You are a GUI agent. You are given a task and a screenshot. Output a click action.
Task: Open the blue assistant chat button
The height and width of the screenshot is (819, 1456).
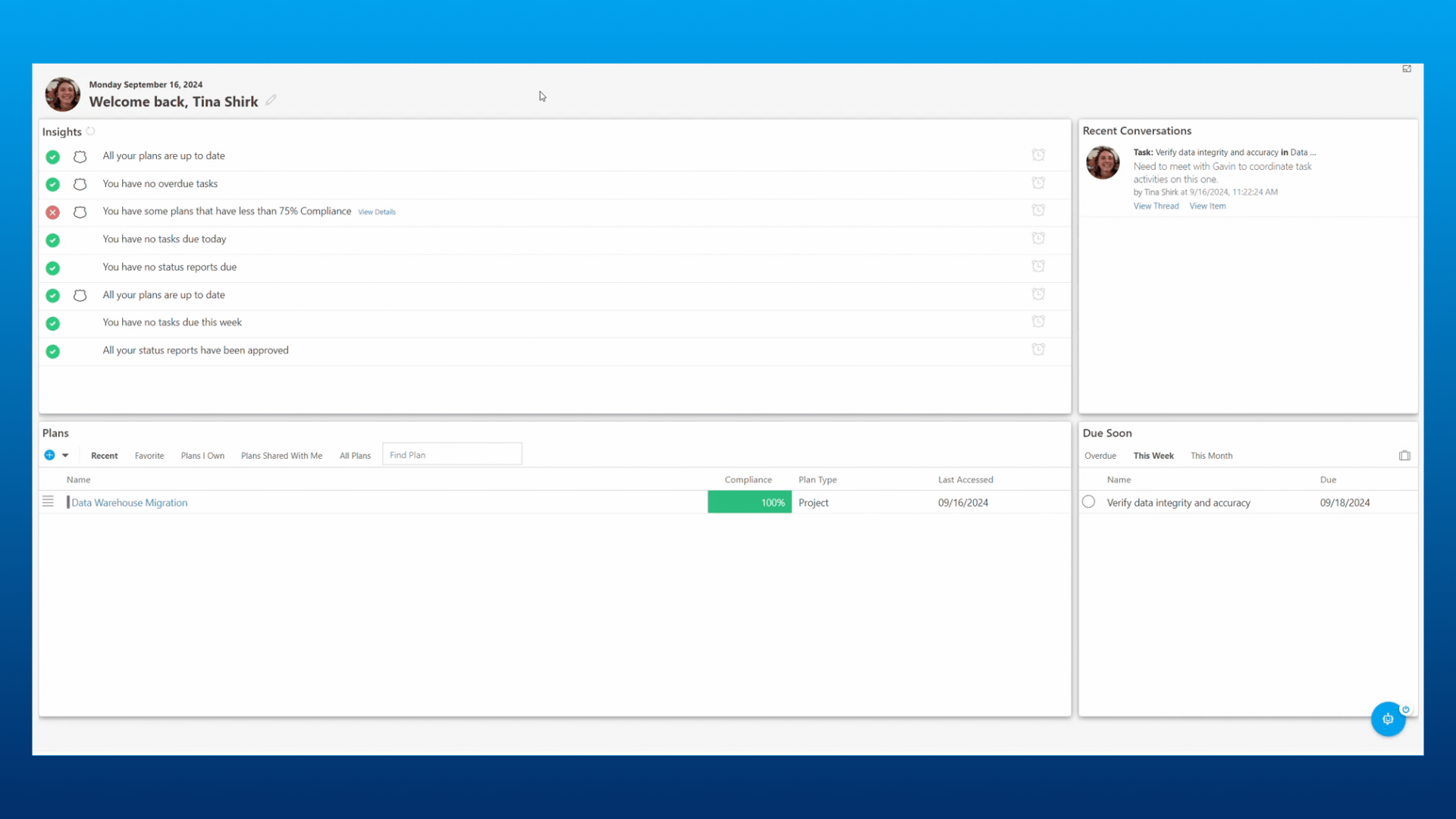[1387, 719]
